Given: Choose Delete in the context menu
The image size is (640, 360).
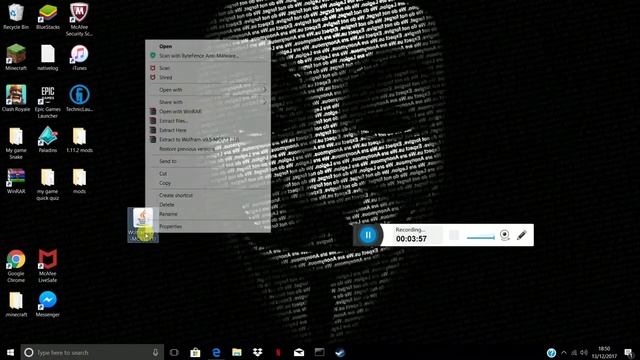Looking at the screenshot, I should coord(208,204).
